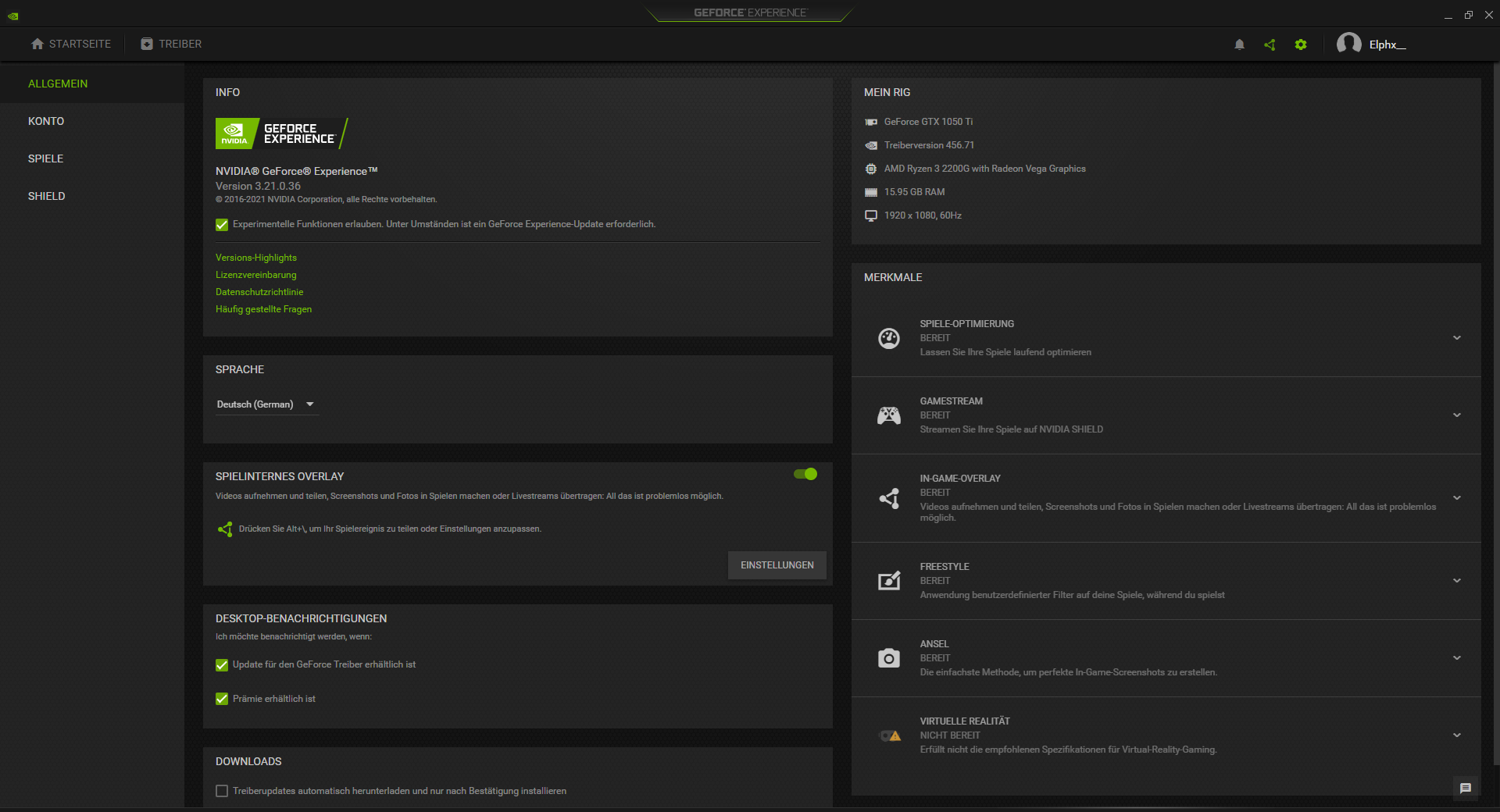Viewport: 1500px width, 812px height.
Task: Click the share icon for In-Game-Overlay feature
Action: [x=889, y=498]
